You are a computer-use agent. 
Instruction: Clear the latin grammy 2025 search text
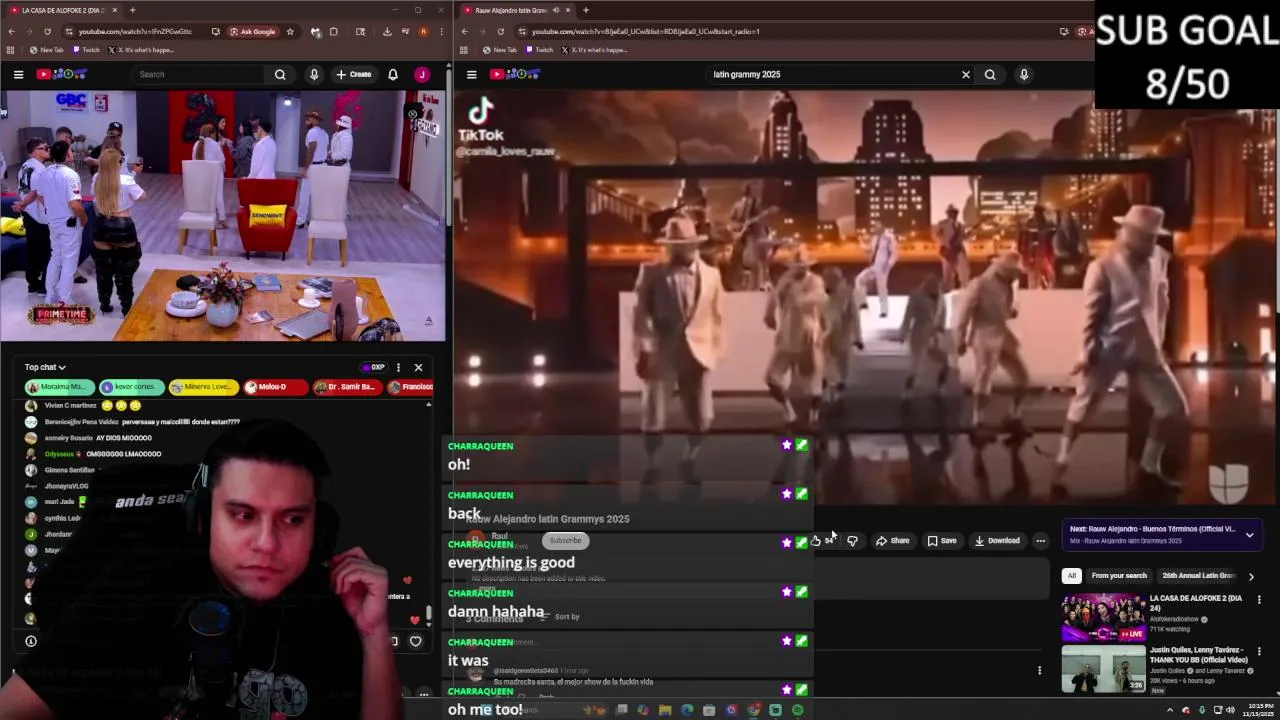pyautogui.click(x=966, y=74)
